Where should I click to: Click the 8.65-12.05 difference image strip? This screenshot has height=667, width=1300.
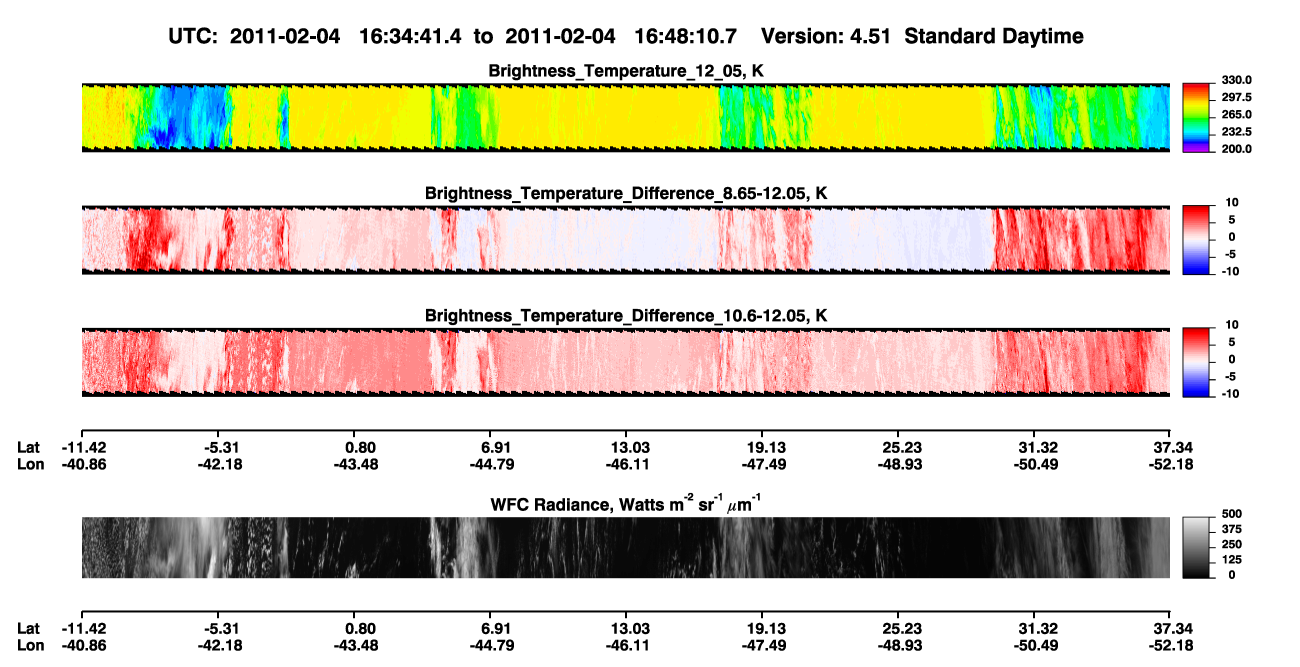point(625,239)
